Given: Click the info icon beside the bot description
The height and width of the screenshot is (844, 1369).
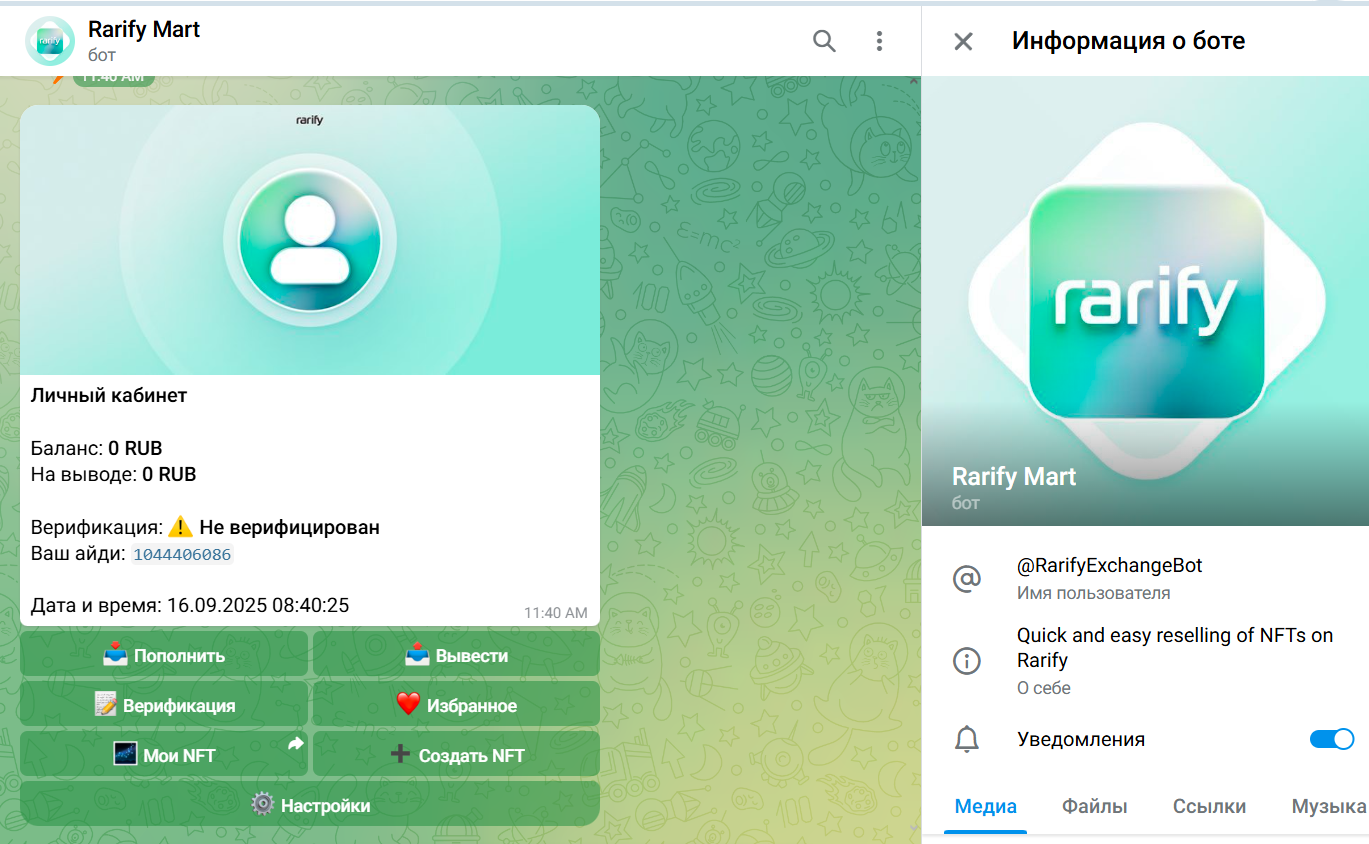Looking at the screenshot, I should (966, 661).
